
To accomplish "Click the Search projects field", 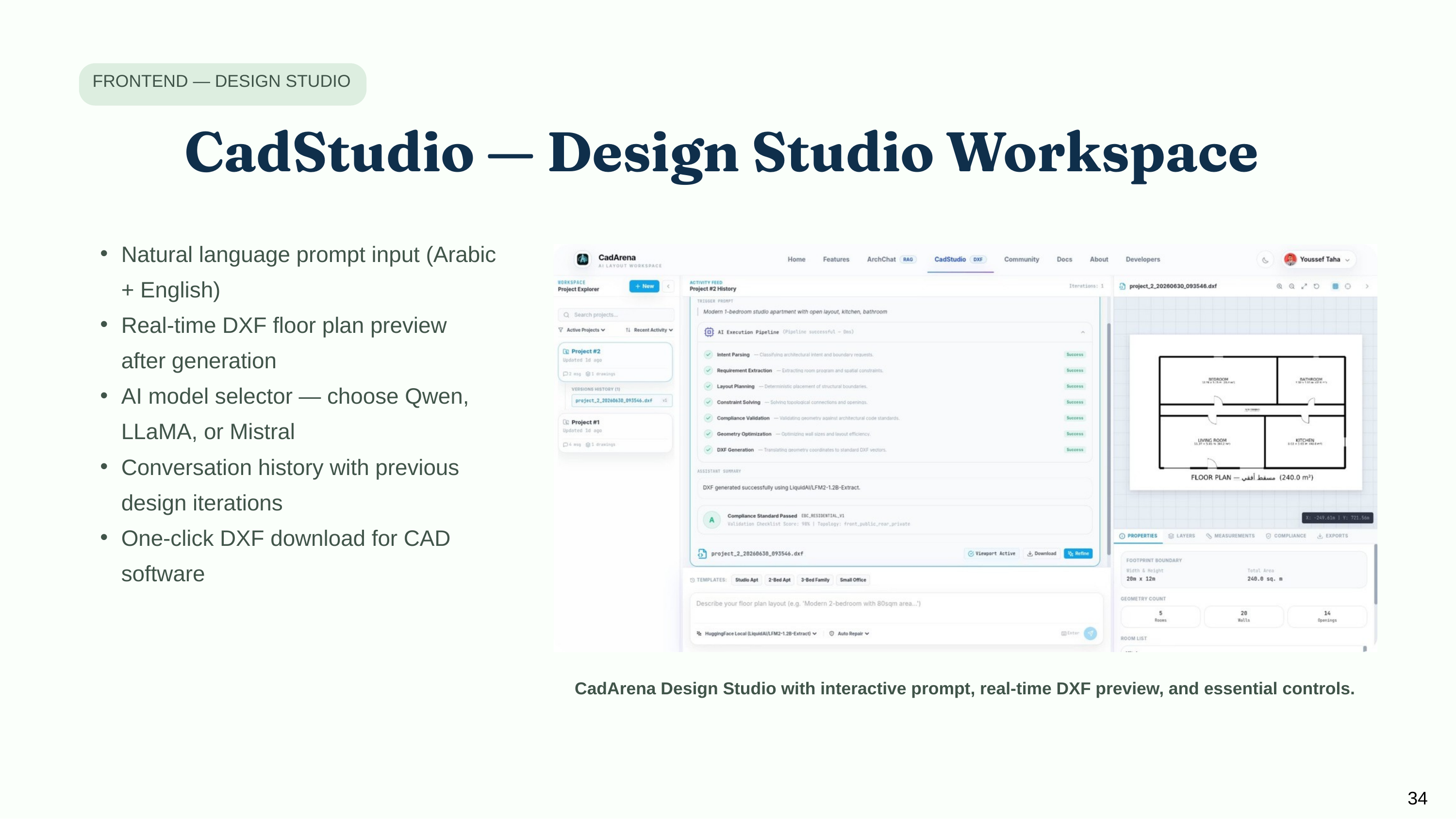I will pyautogui.click(x=615, y=315).
